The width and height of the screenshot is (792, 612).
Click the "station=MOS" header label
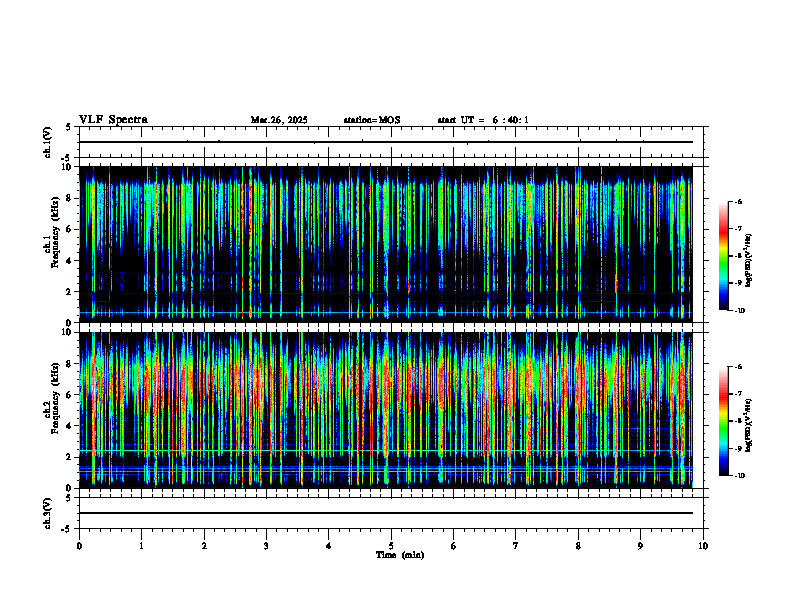[372, 120]
